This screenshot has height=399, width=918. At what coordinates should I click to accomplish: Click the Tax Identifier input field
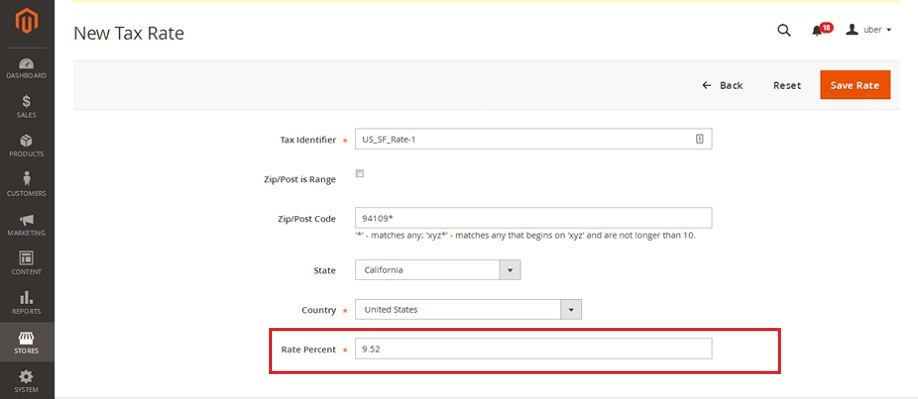point(533,139)
